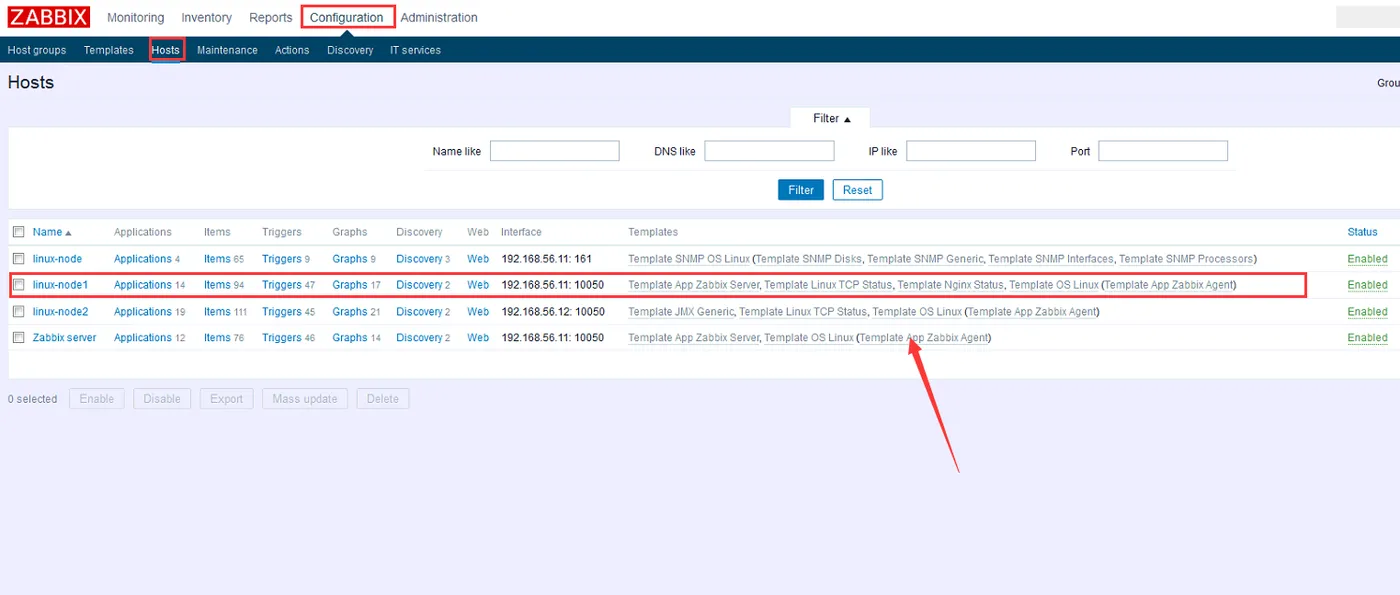Open Applications for Zabbix server
The width and height of the screenshot is (1400, 595).
pos(143,338)
